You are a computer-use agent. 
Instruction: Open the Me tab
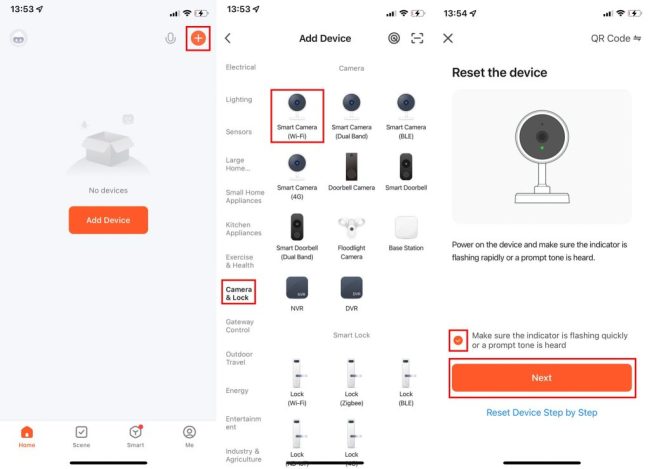tap(189, 437)
